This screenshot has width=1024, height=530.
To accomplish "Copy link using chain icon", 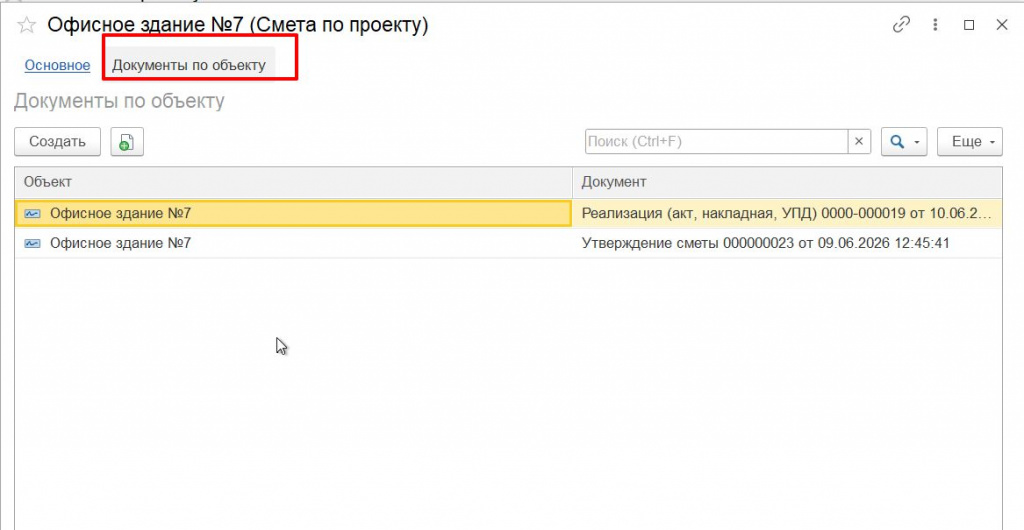I will pyautogui.click(x=901, y=25).
